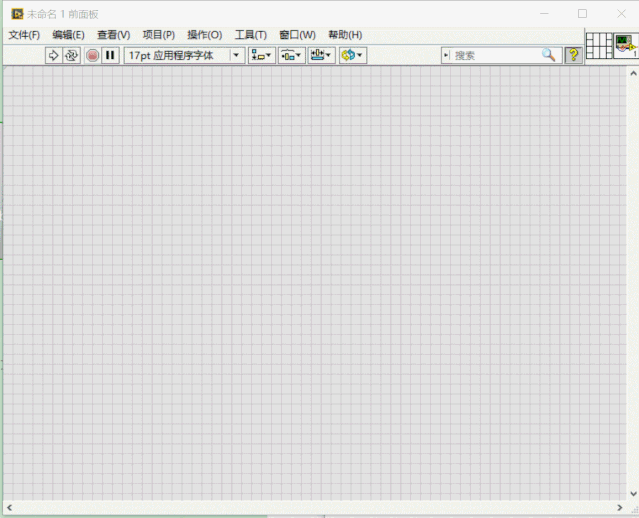
Task: Click the search magnifier icon
Action: pyautogui.click(x=549, y=55)
